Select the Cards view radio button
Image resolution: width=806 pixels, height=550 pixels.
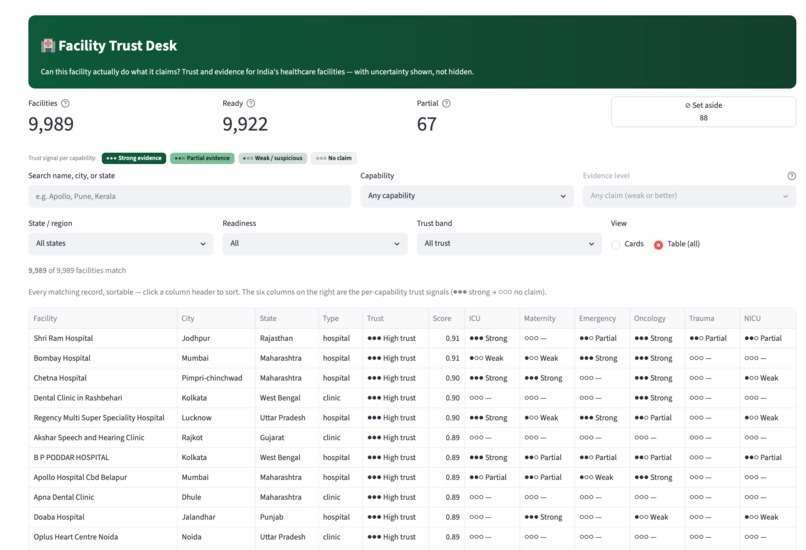[x=615, y=245]
